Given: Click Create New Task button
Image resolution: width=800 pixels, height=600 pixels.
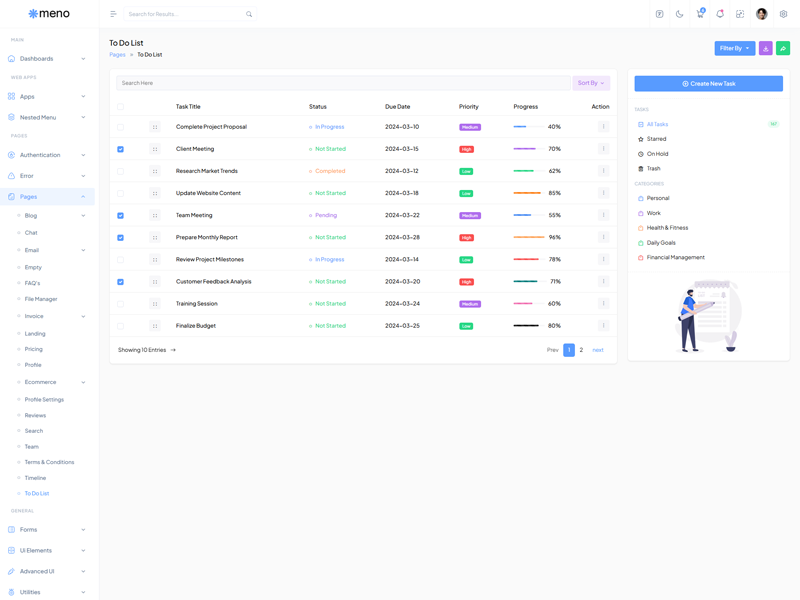Looking at the screenshot, I should [708, 84].
